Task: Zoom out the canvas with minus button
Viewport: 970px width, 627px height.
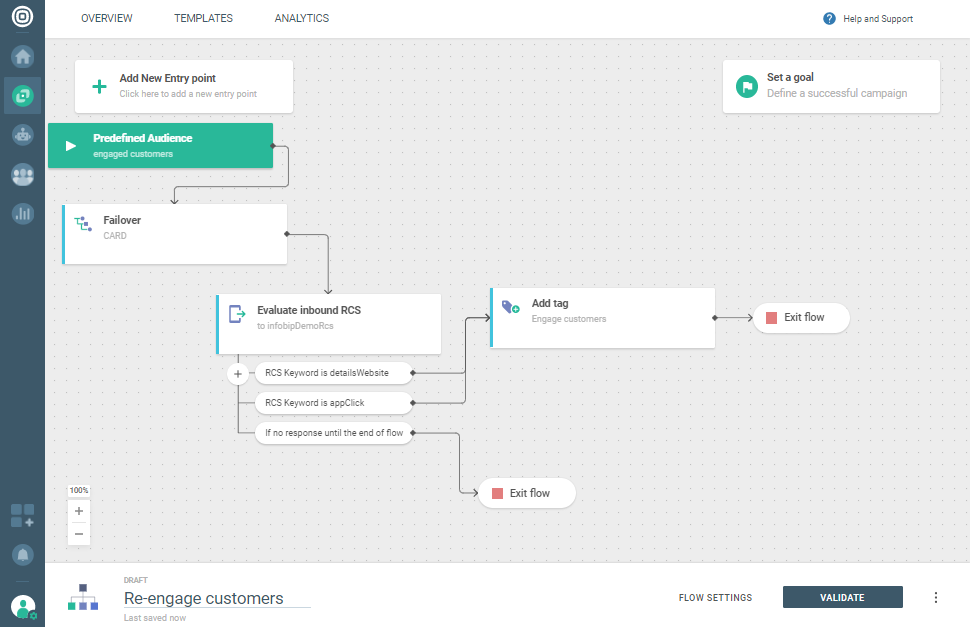Action: tap(79, 534)
